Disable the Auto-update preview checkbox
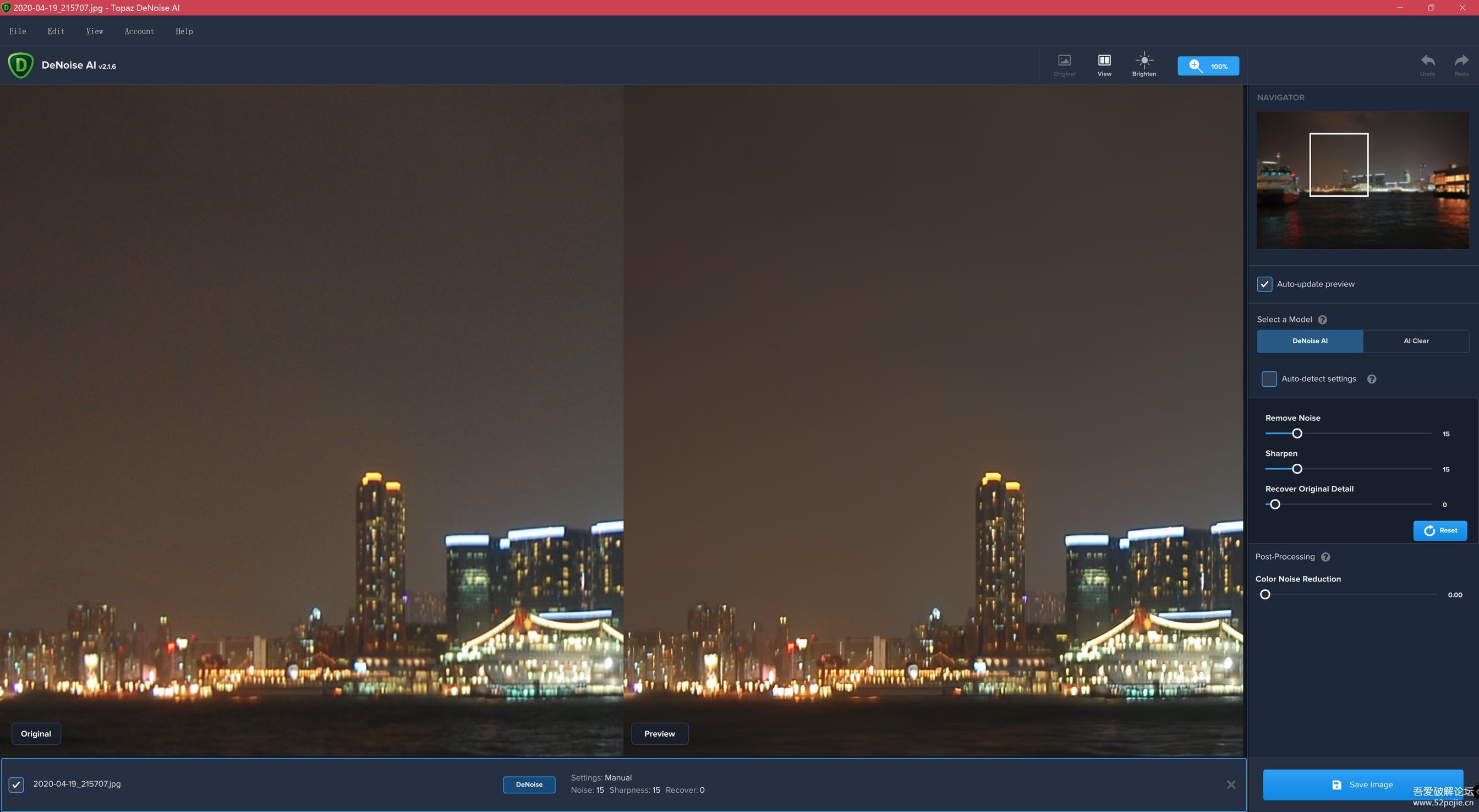 point(1264,284)
